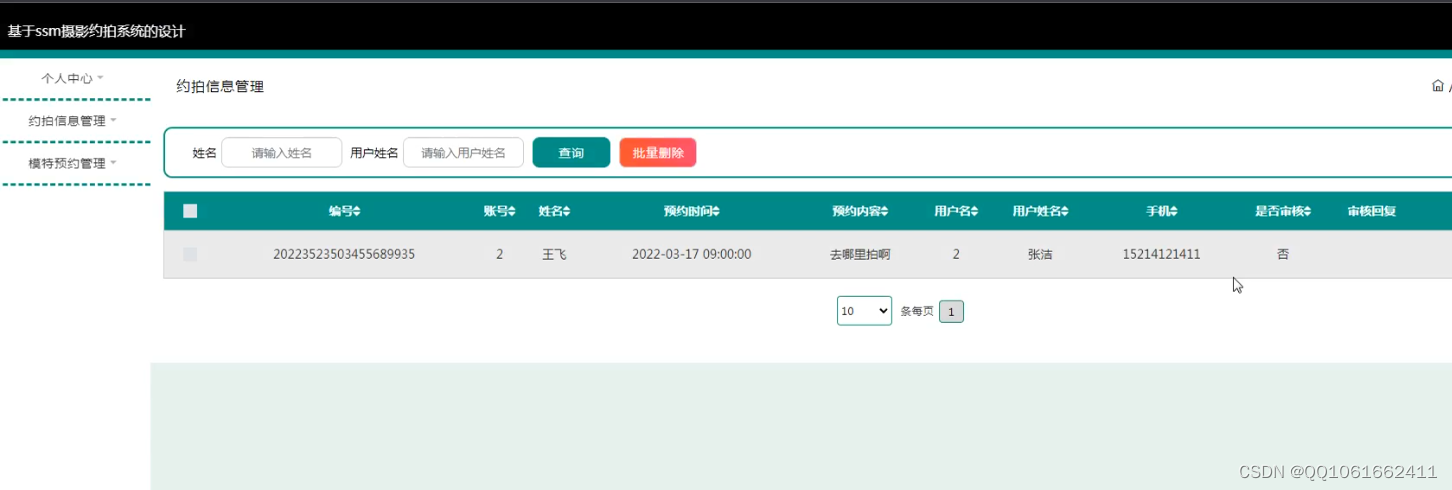
Task: Sort by 手机 column arrows
Action: pos(1174,212)
